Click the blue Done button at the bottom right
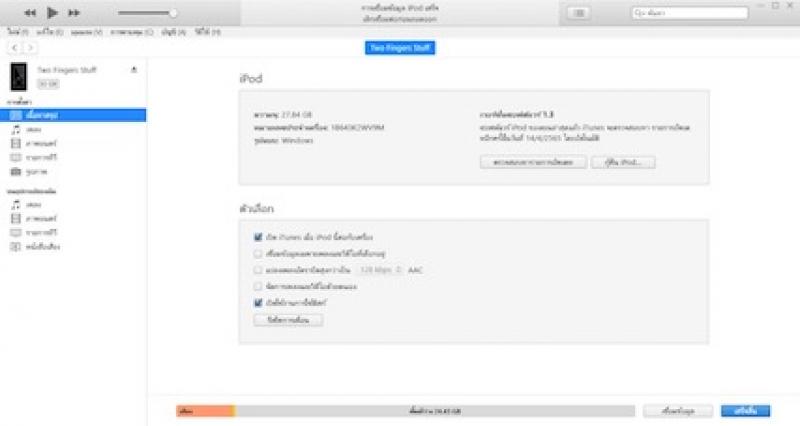 click(x=745, y=411)
